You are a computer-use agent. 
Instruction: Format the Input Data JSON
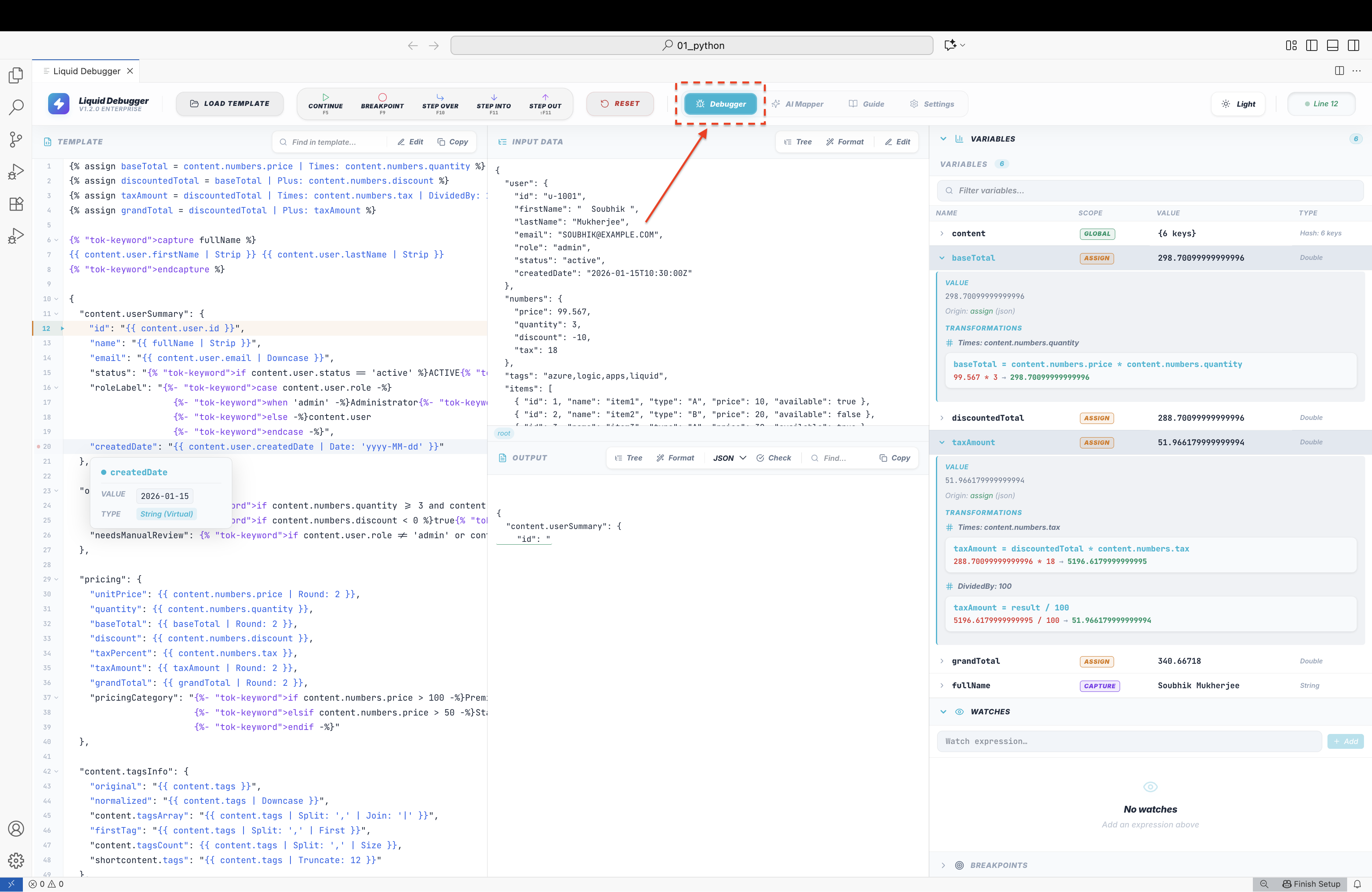tap(845, 142)
